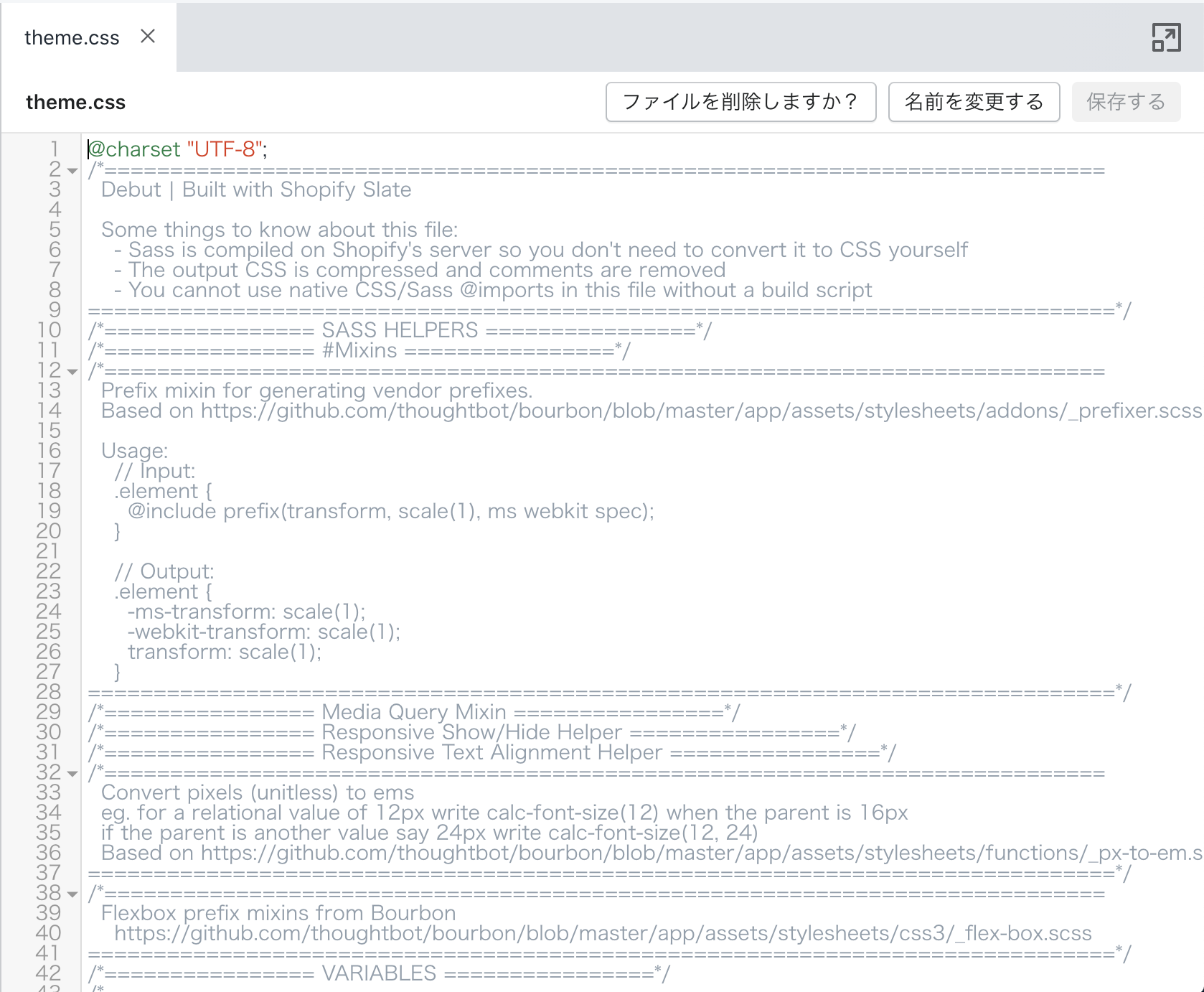Click the 名前を変更する button
This screenshot has height=992, width=1204.
[974, 102]
